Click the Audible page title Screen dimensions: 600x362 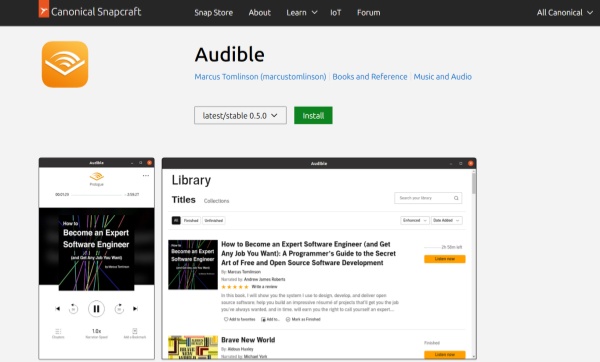(x=230, y=54)
